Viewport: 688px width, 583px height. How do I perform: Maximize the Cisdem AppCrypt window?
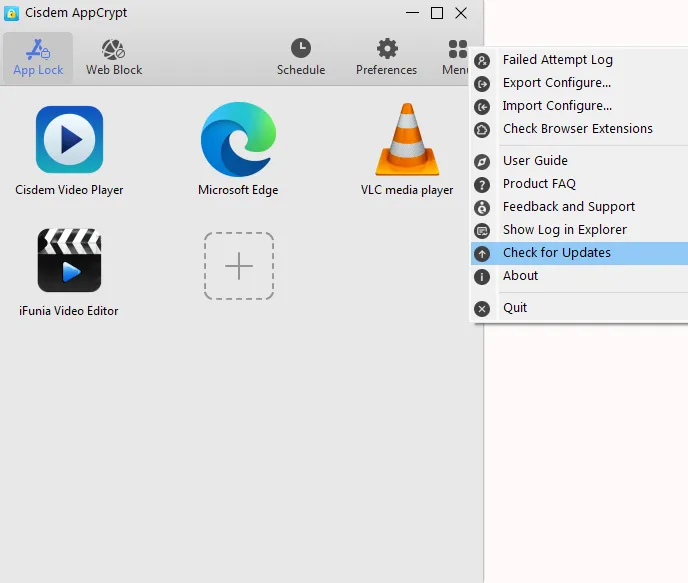(x=437, y=13)
